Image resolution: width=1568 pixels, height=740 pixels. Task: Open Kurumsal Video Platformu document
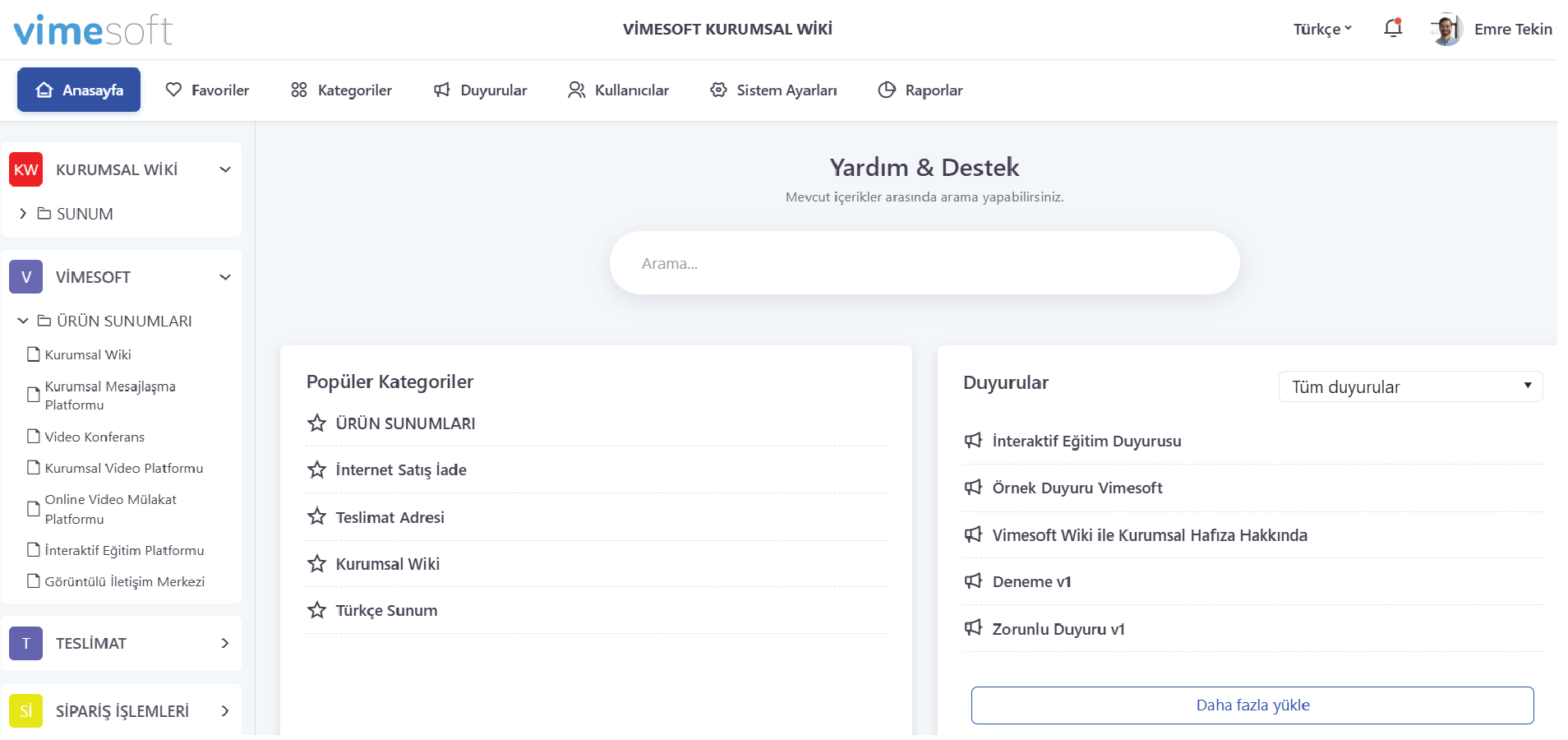pyautogui.click(x=115, y=468)
